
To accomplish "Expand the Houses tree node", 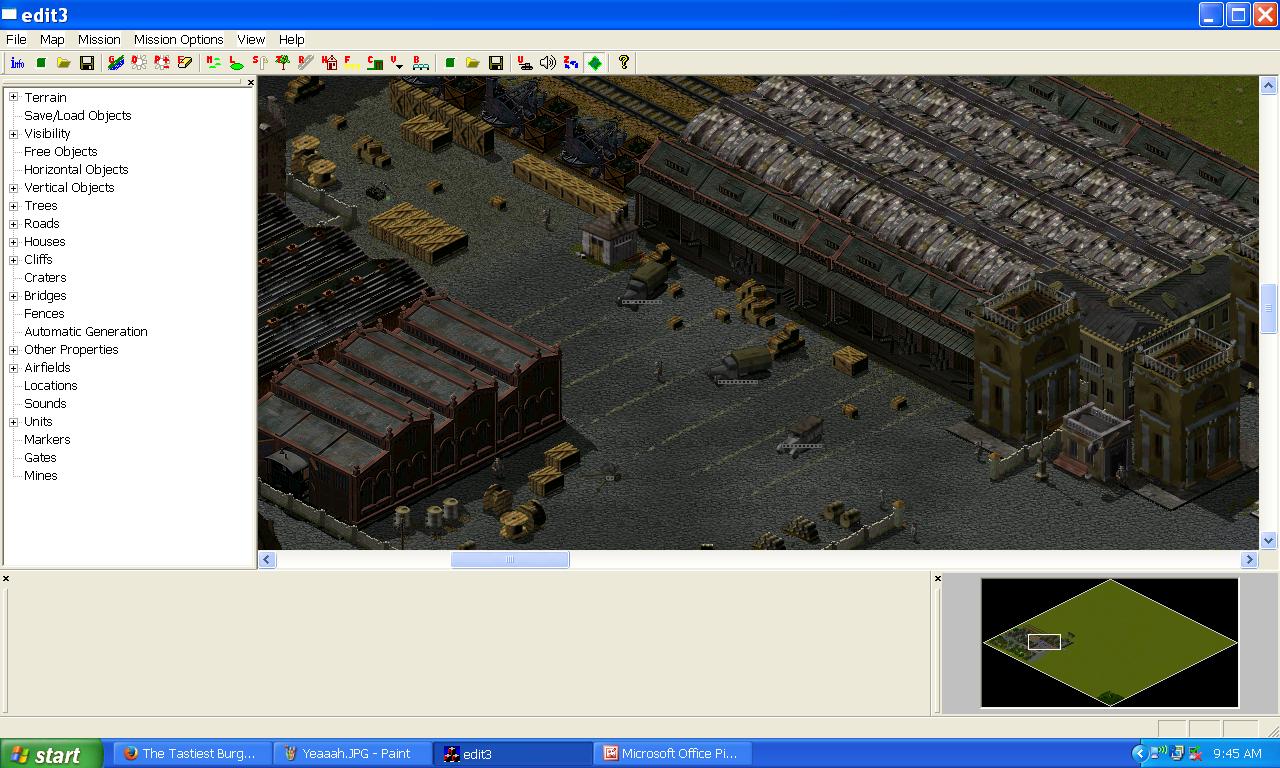I will click(x=14, y=241).
